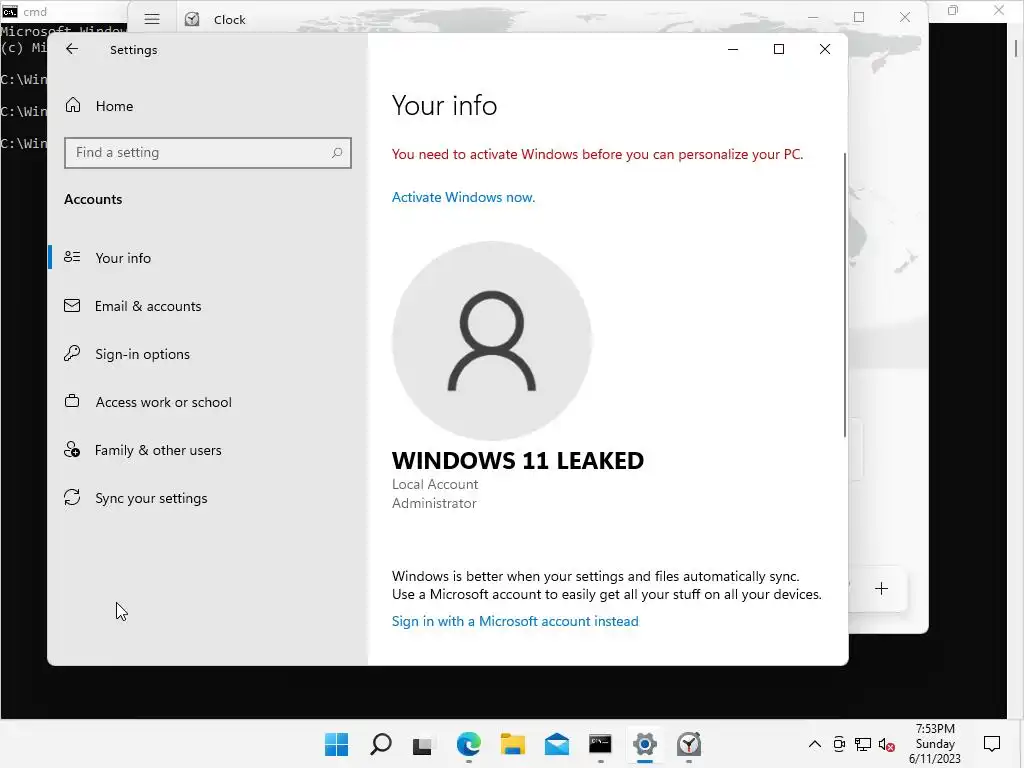The image size is (1024, 768).
Task: Click Sign in with a Microsoft account instead
Action: [x=515, y=621]
